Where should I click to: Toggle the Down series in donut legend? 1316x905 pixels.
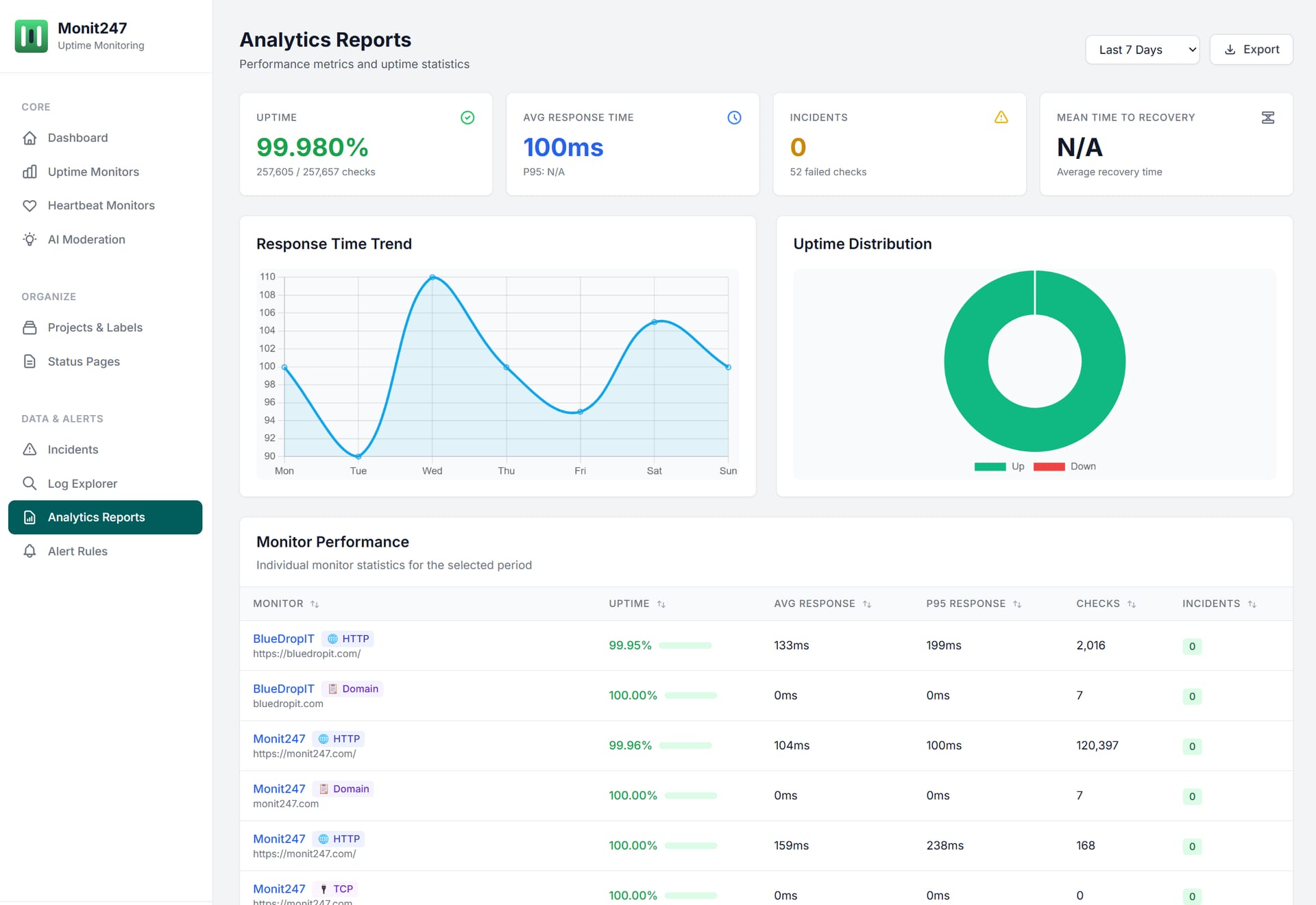click(1064, 467)
